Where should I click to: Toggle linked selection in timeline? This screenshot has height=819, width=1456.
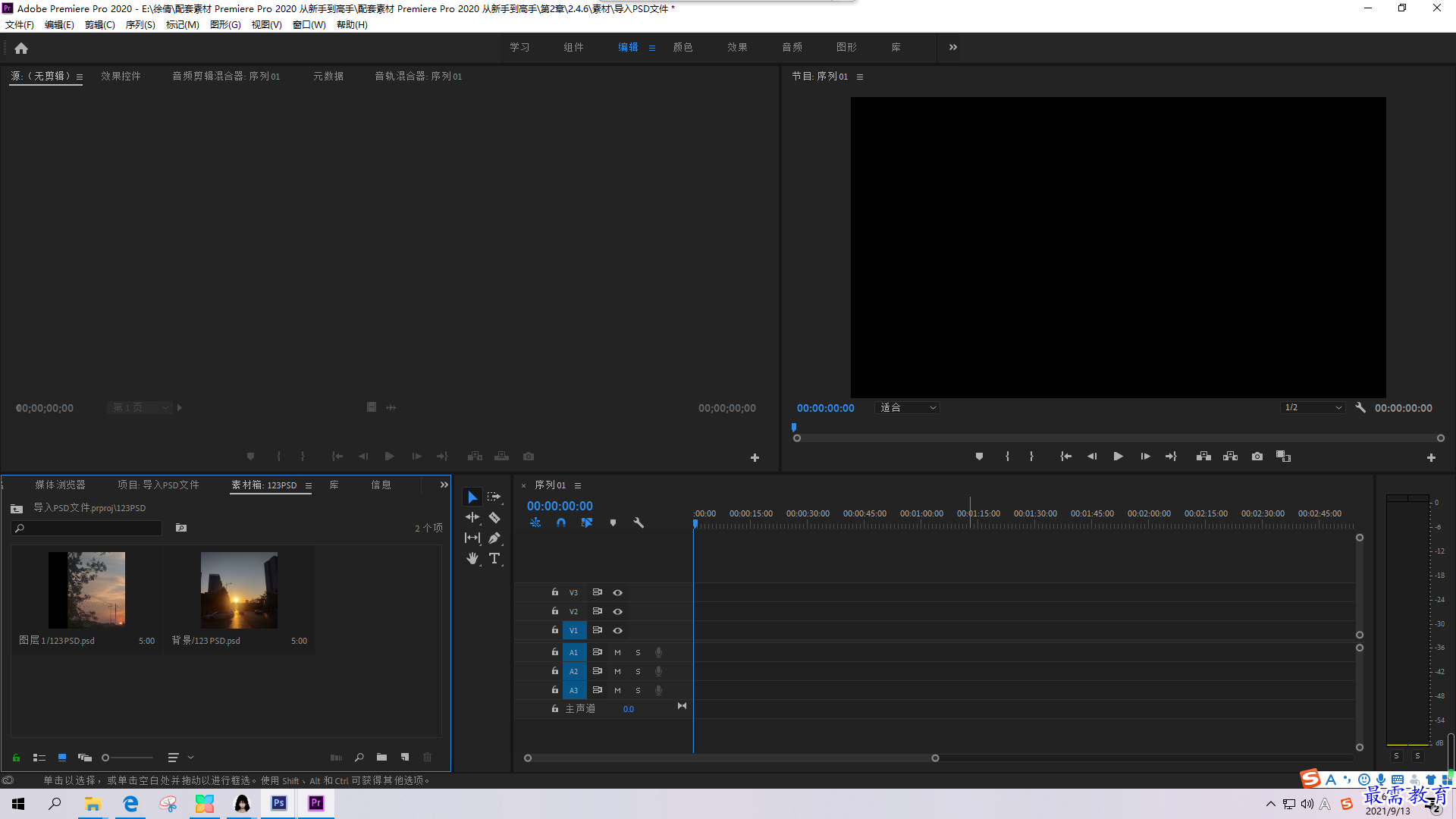click(x=587, y=522)
